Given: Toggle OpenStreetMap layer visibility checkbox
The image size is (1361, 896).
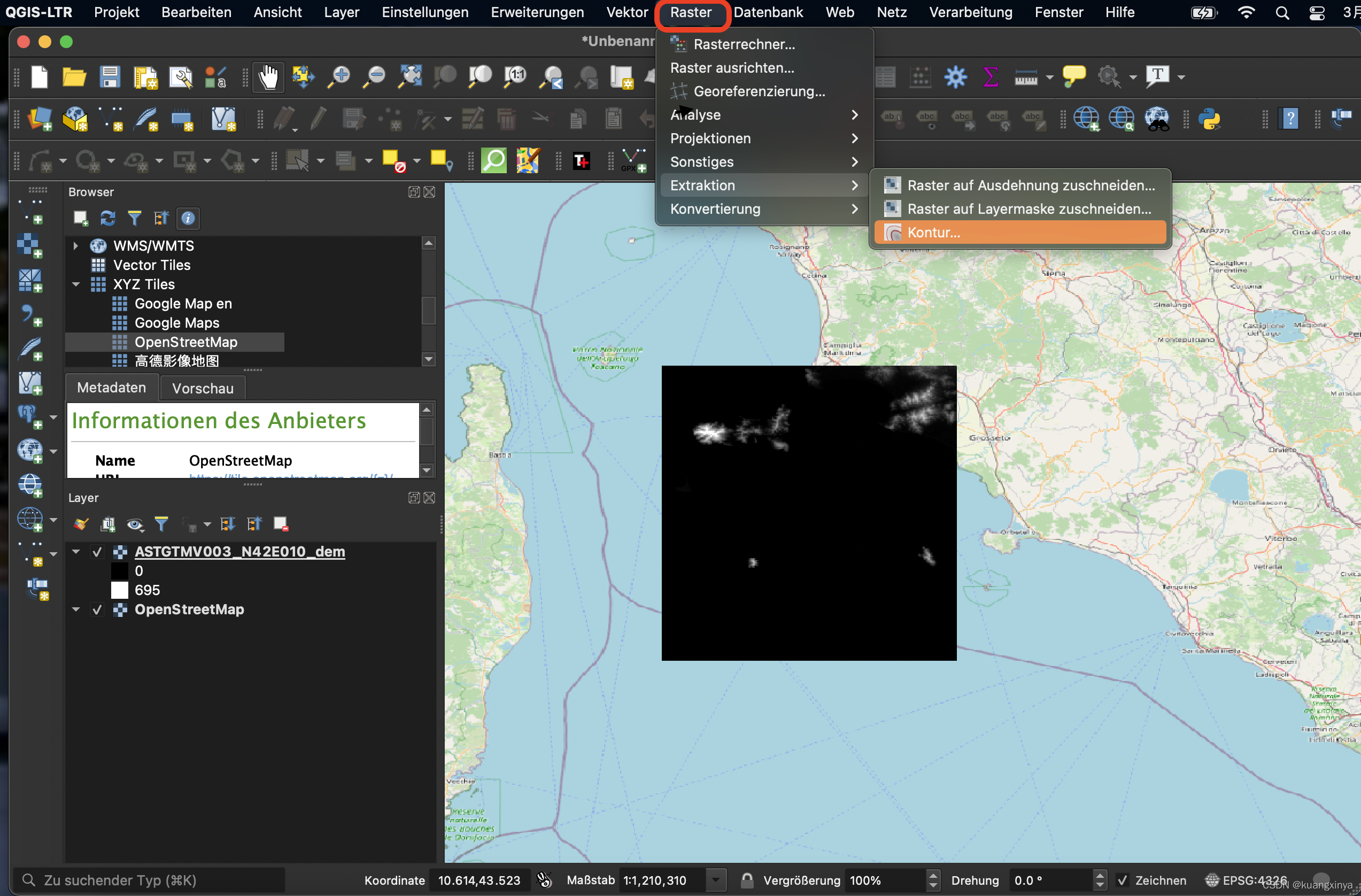Looking at the screenshot, I should click(x=97, y=609).
